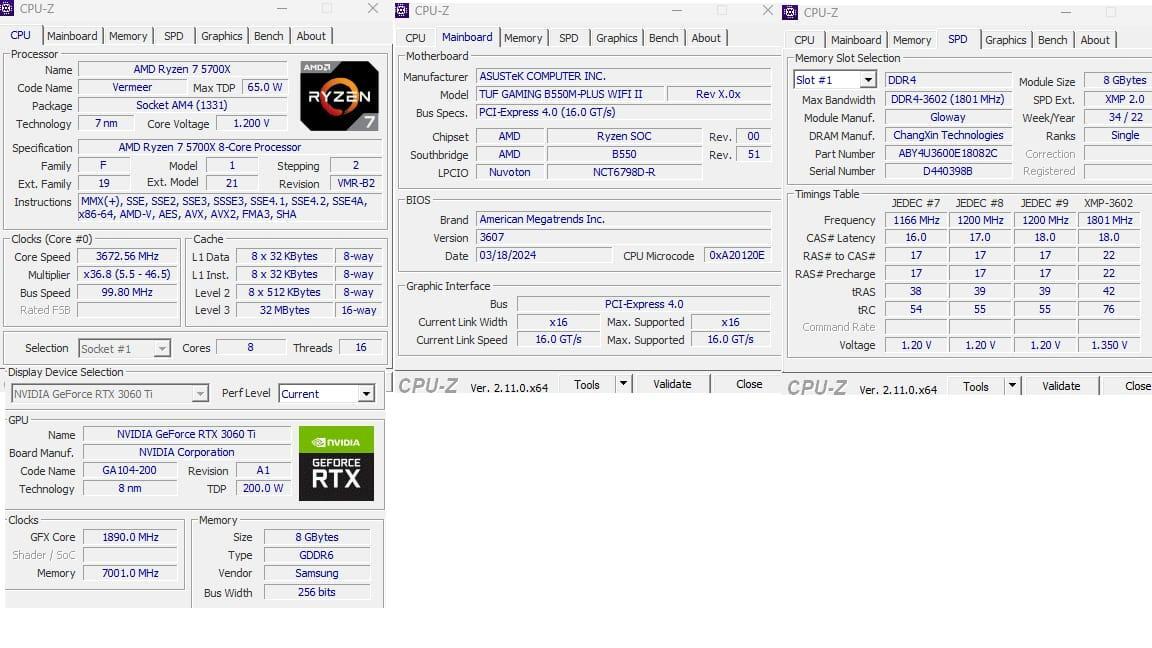Click the LPCIO chip 'NCT6798D-R'
The image size is (1152, 648).
(x=624, y=172)
